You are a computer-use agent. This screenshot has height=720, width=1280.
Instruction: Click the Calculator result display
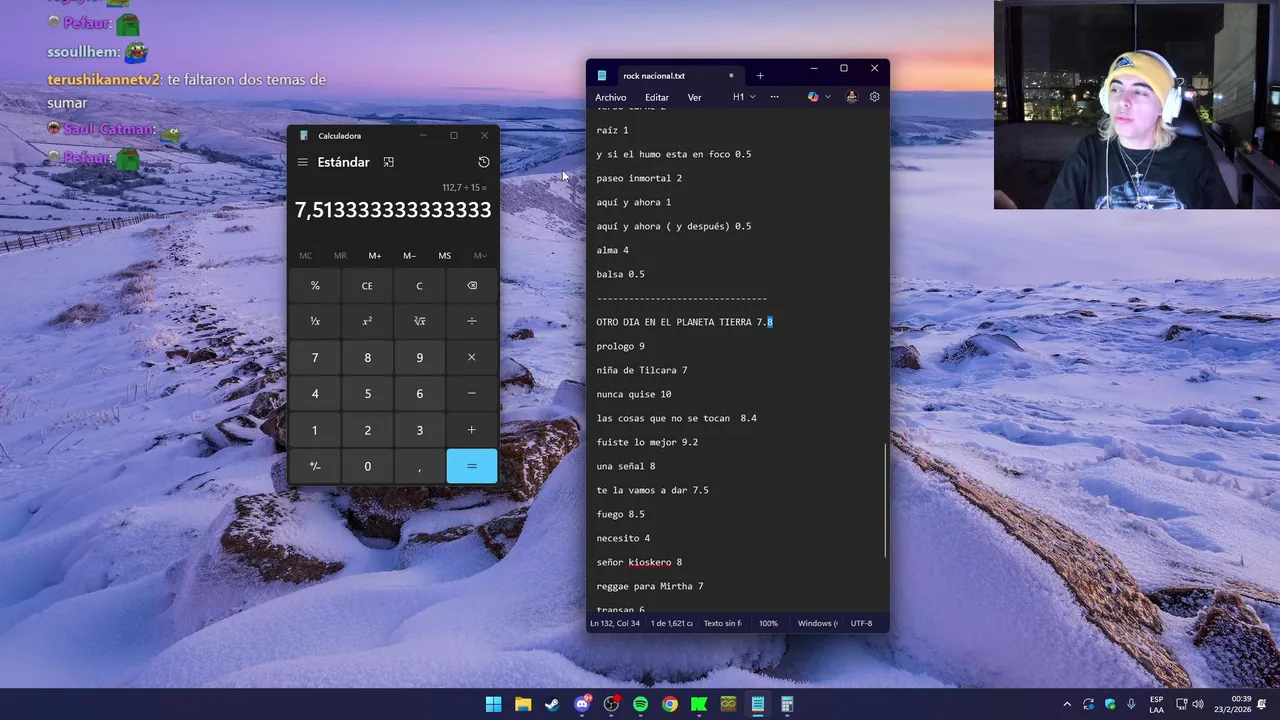pyautogui.click(x=393, y=210)
